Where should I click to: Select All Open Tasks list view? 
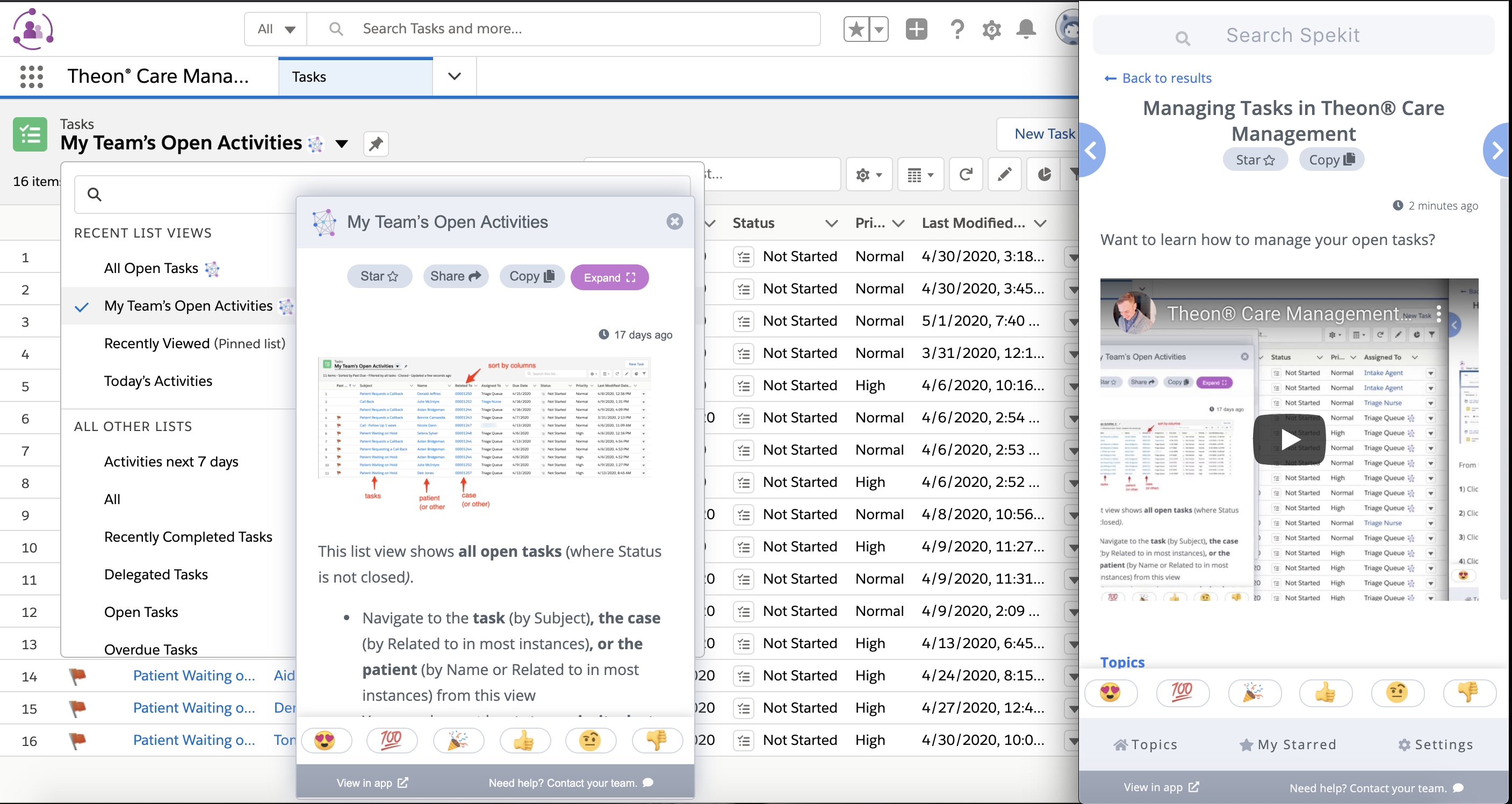(x=151, y=268)
